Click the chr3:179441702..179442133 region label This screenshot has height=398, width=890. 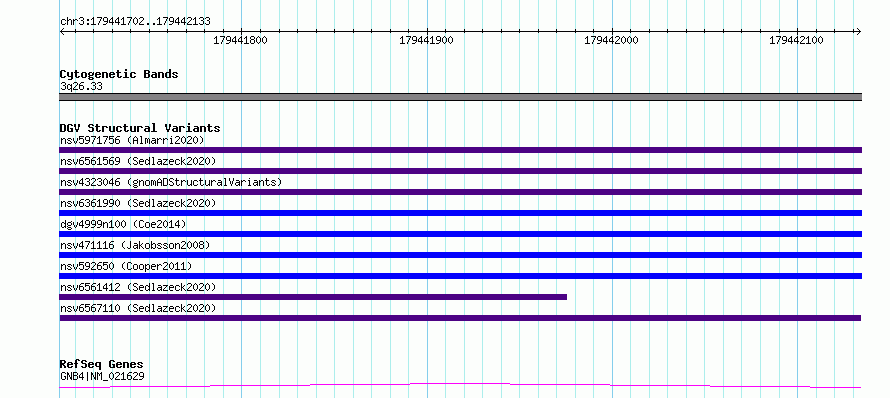coord(135,22)
